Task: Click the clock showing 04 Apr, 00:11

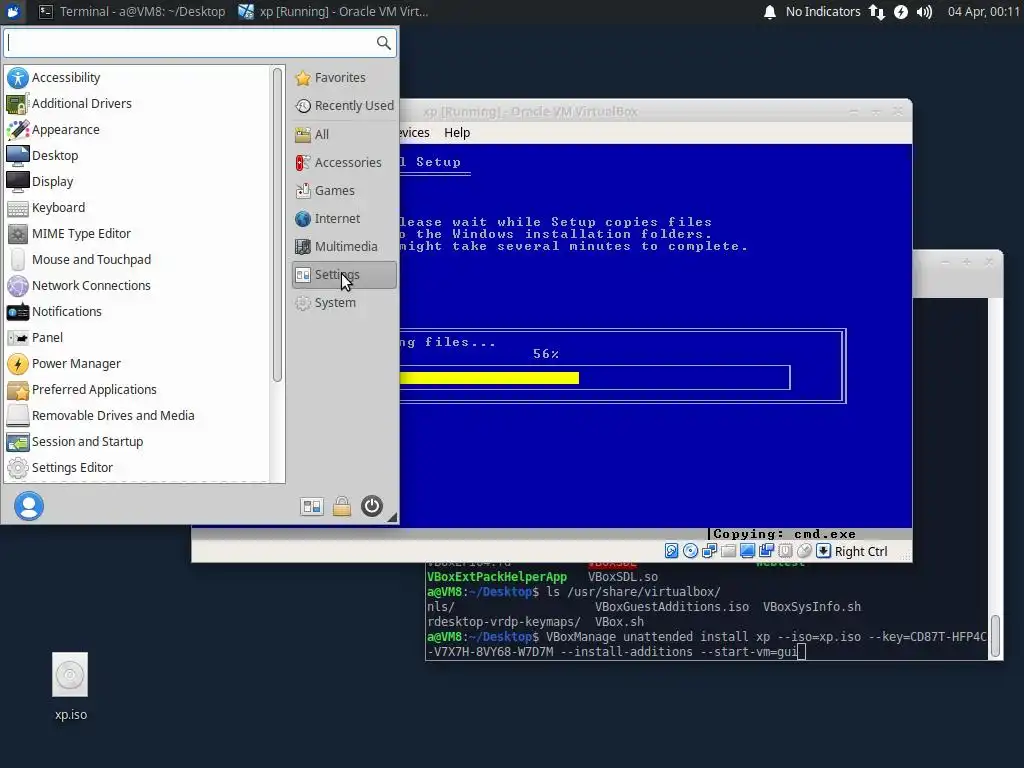Action: click(x=984, y=12)
